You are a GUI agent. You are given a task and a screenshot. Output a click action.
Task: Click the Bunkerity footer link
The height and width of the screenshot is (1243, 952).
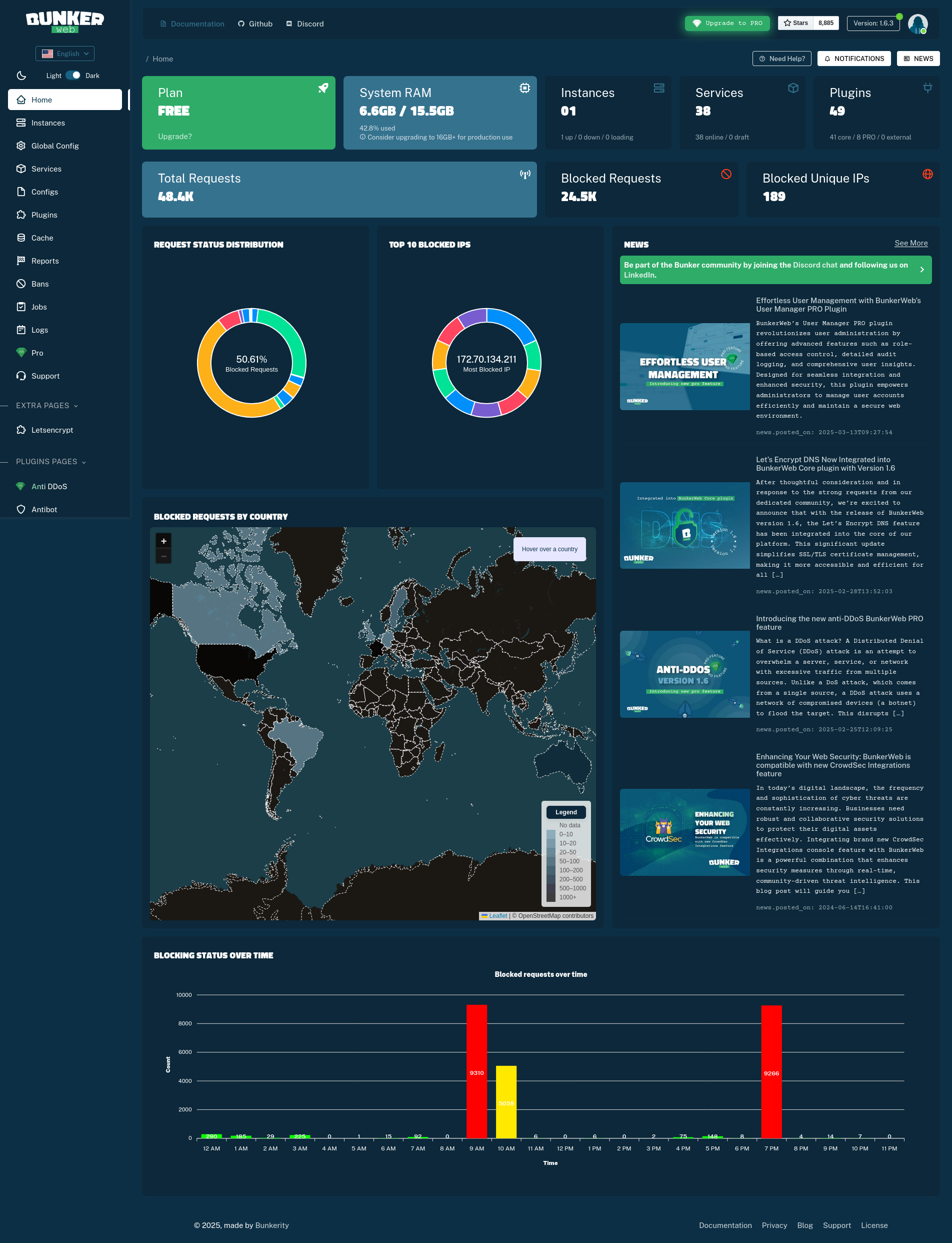(272, 1225)
